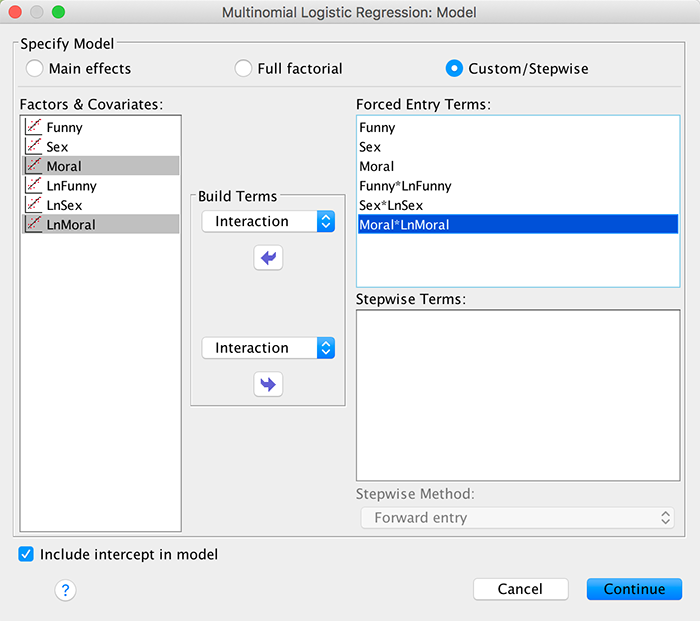Open the upper Interaction build terms dropdown
Image resolution: width=700 pixels, height=621 pixels.
coord(268,222)
